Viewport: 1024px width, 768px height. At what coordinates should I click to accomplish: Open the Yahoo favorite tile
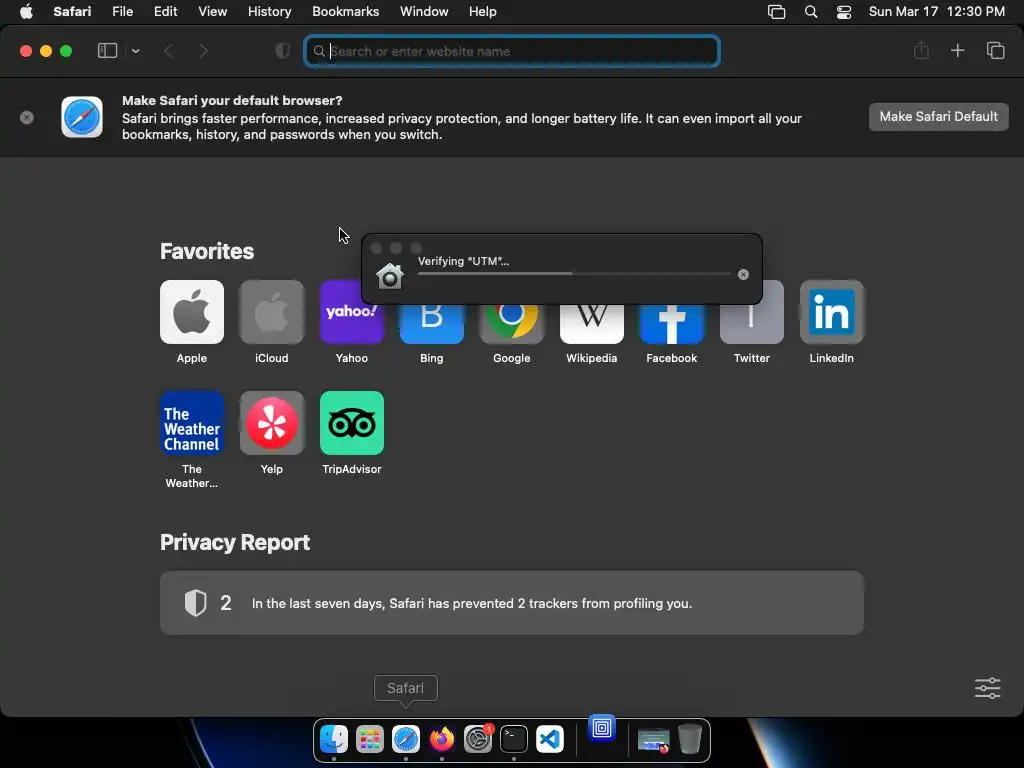[351, 312]
